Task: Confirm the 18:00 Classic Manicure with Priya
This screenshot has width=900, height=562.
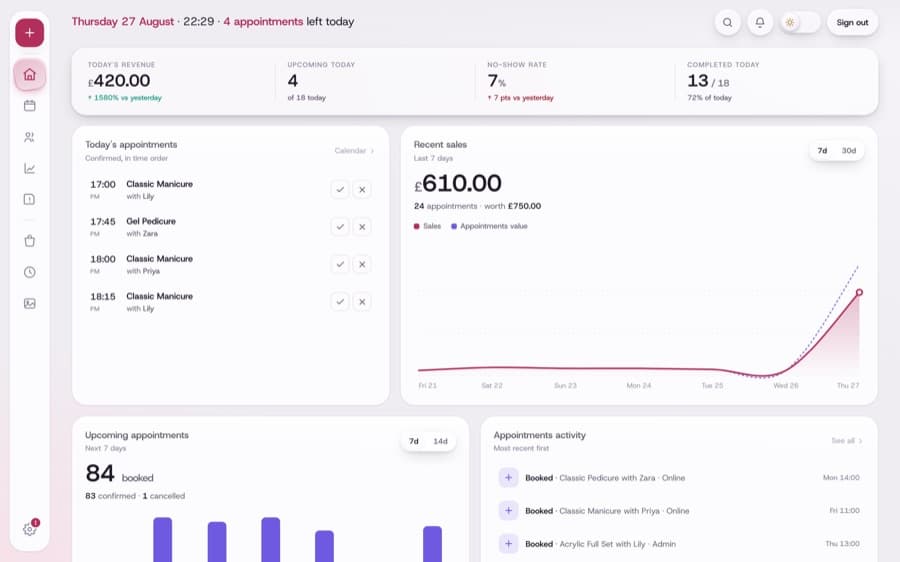Action: click(340, 265)
